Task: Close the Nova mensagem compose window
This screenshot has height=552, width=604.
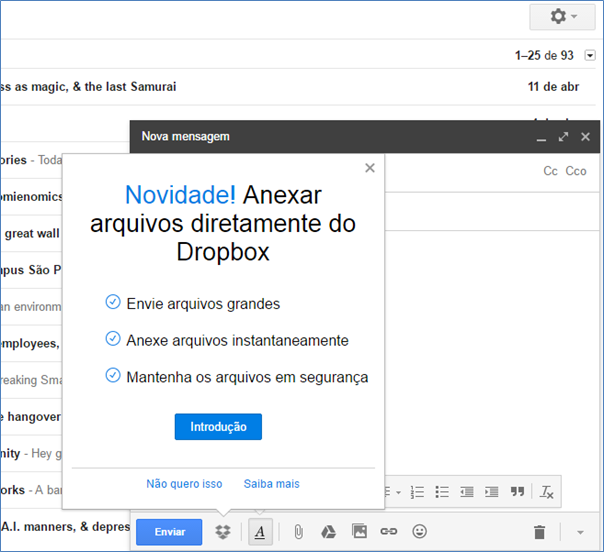Action: click(586, 137)
